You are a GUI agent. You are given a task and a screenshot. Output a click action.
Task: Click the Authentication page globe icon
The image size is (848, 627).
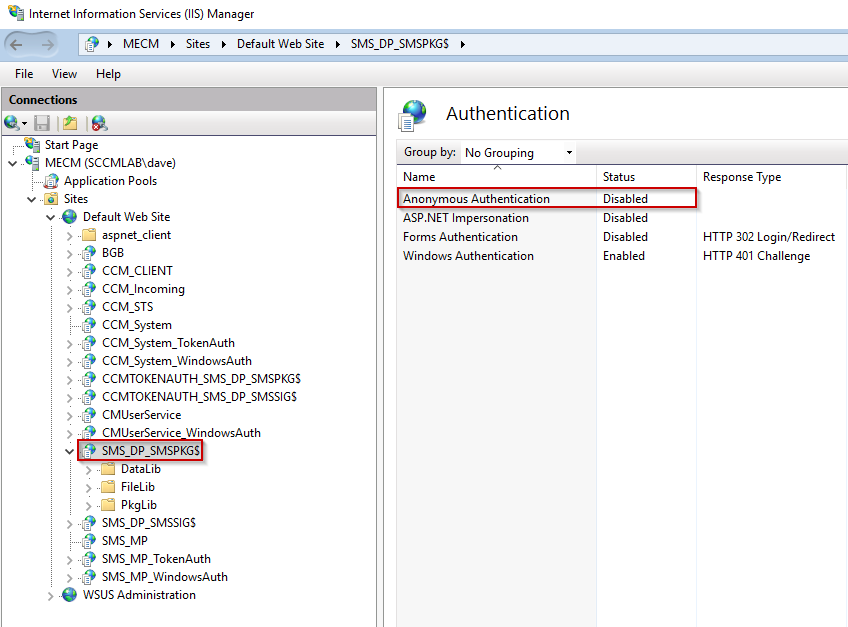[x=413, y=115]
